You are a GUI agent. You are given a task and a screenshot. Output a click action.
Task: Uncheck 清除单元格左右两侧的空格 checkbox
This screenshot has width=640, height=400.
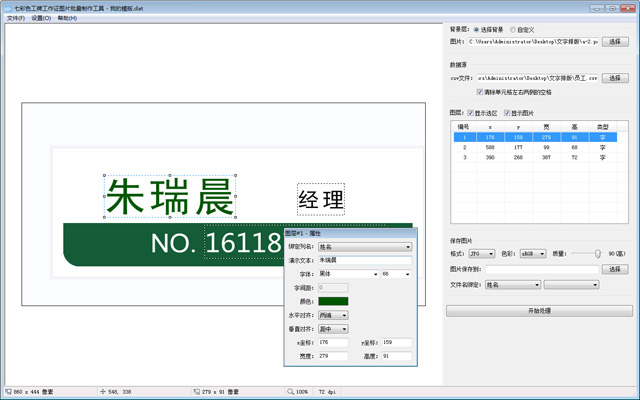480,92
